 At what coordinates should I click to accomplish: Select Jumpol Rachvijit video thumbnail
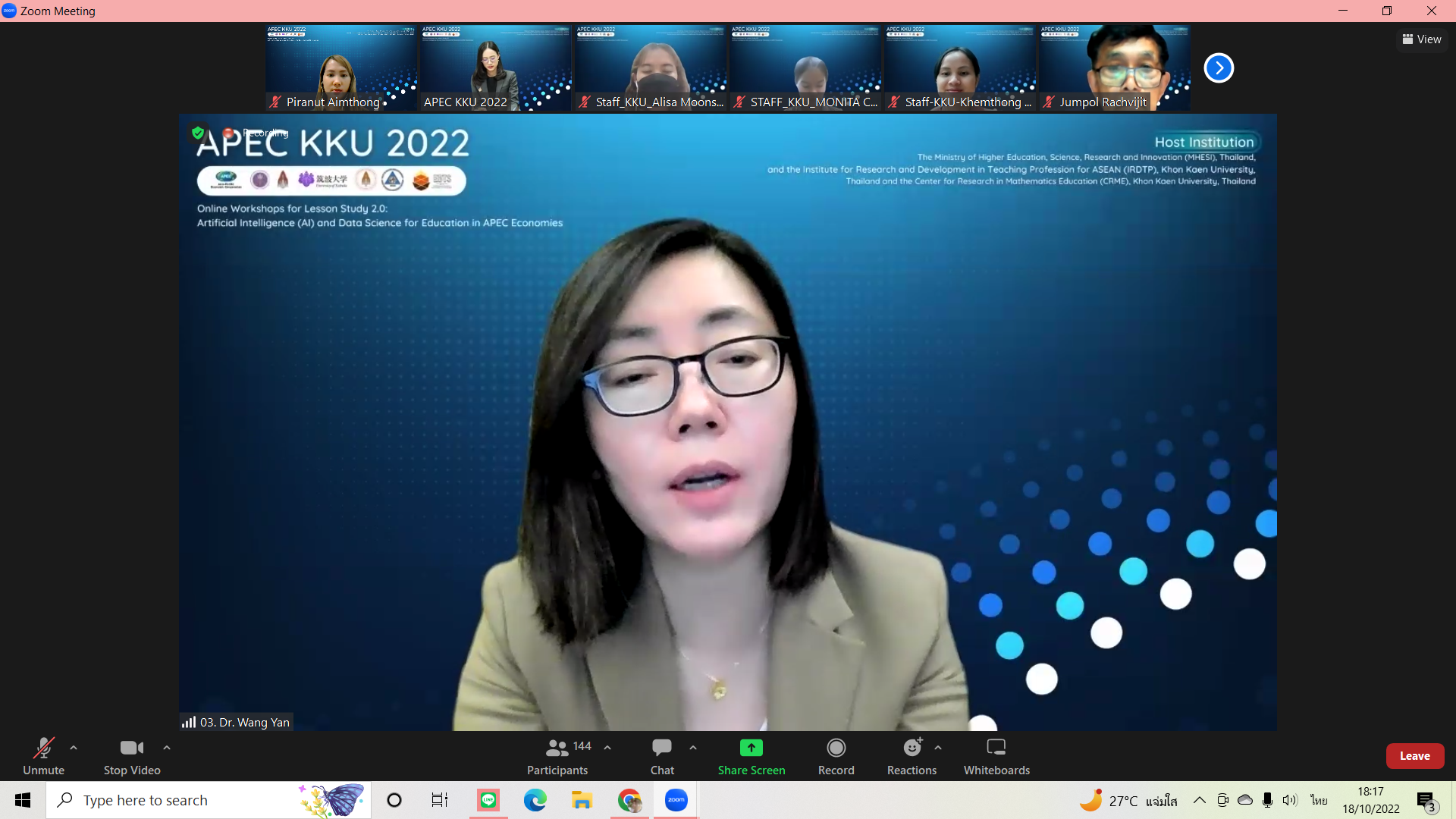[x=1113, y=68]
